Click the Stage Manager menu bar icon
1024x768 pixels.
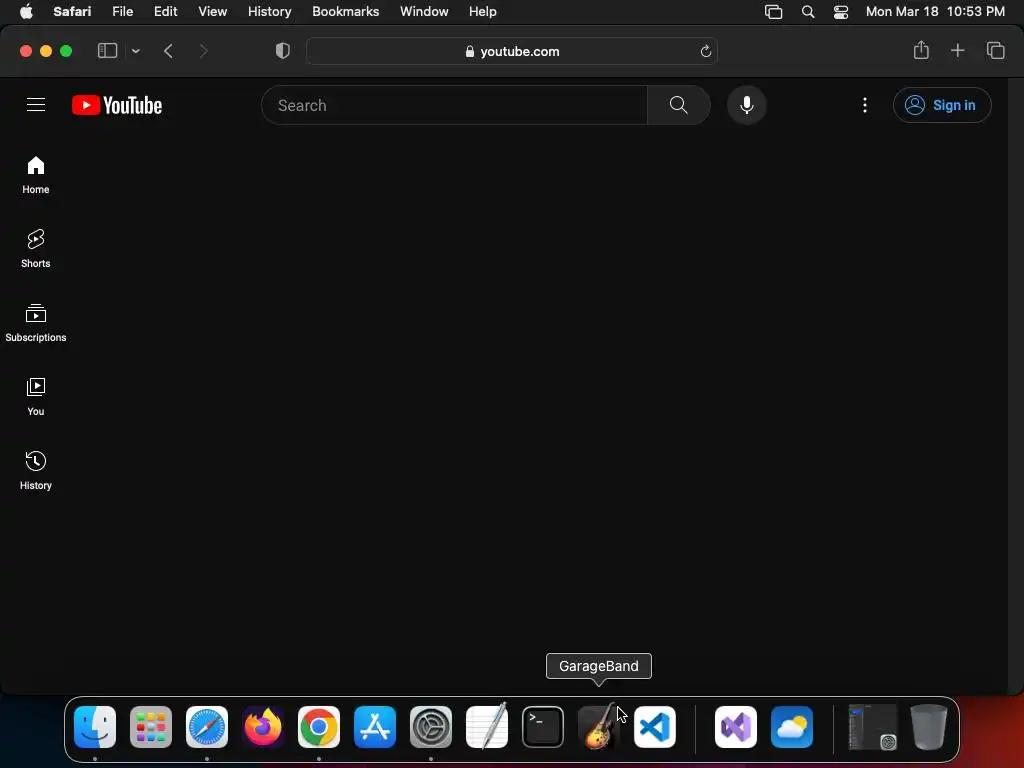[x=773, y=12]
